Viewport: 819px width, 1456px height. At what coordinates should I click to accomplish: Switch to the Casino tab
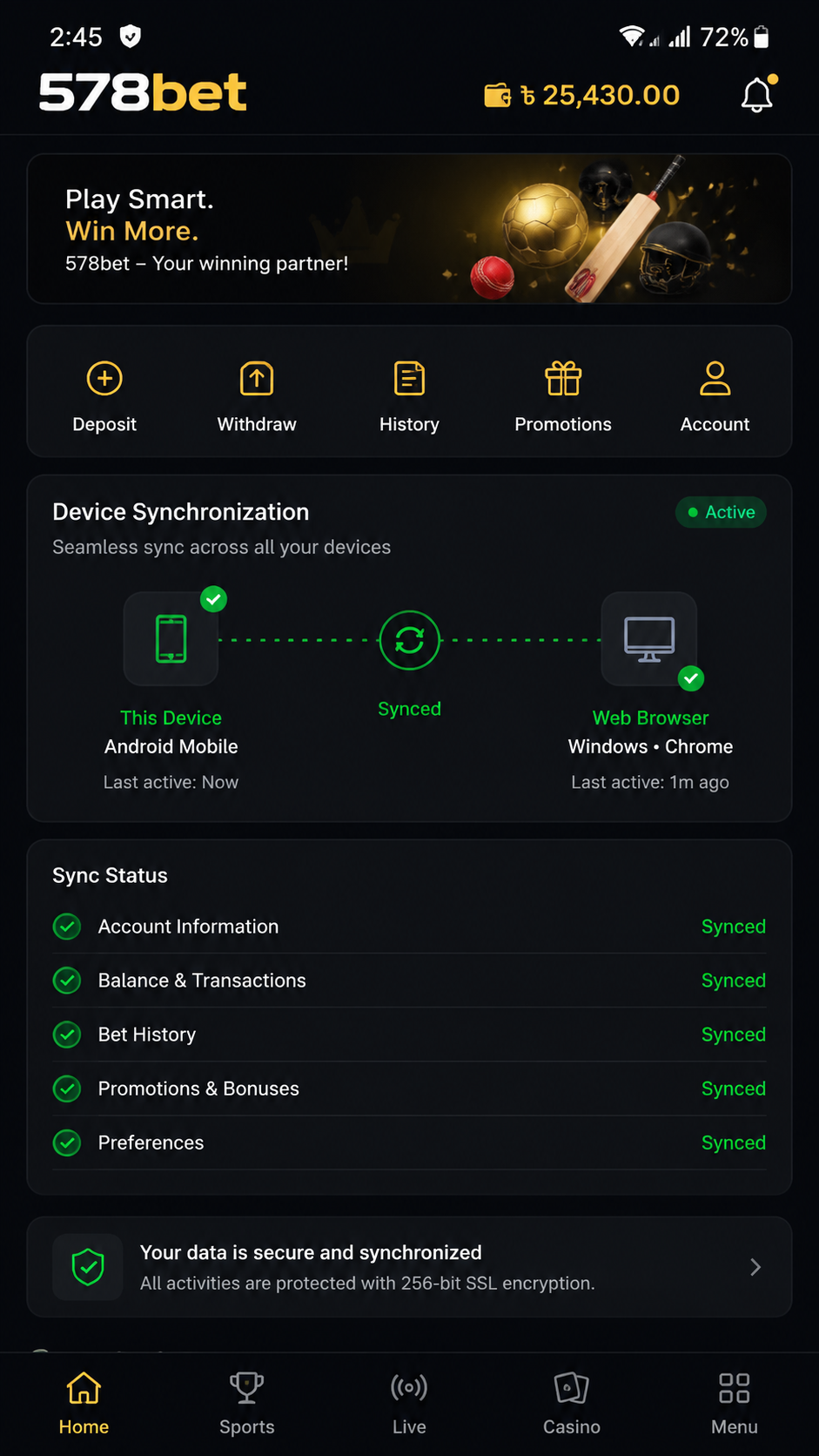click(x=572, y=1403)
